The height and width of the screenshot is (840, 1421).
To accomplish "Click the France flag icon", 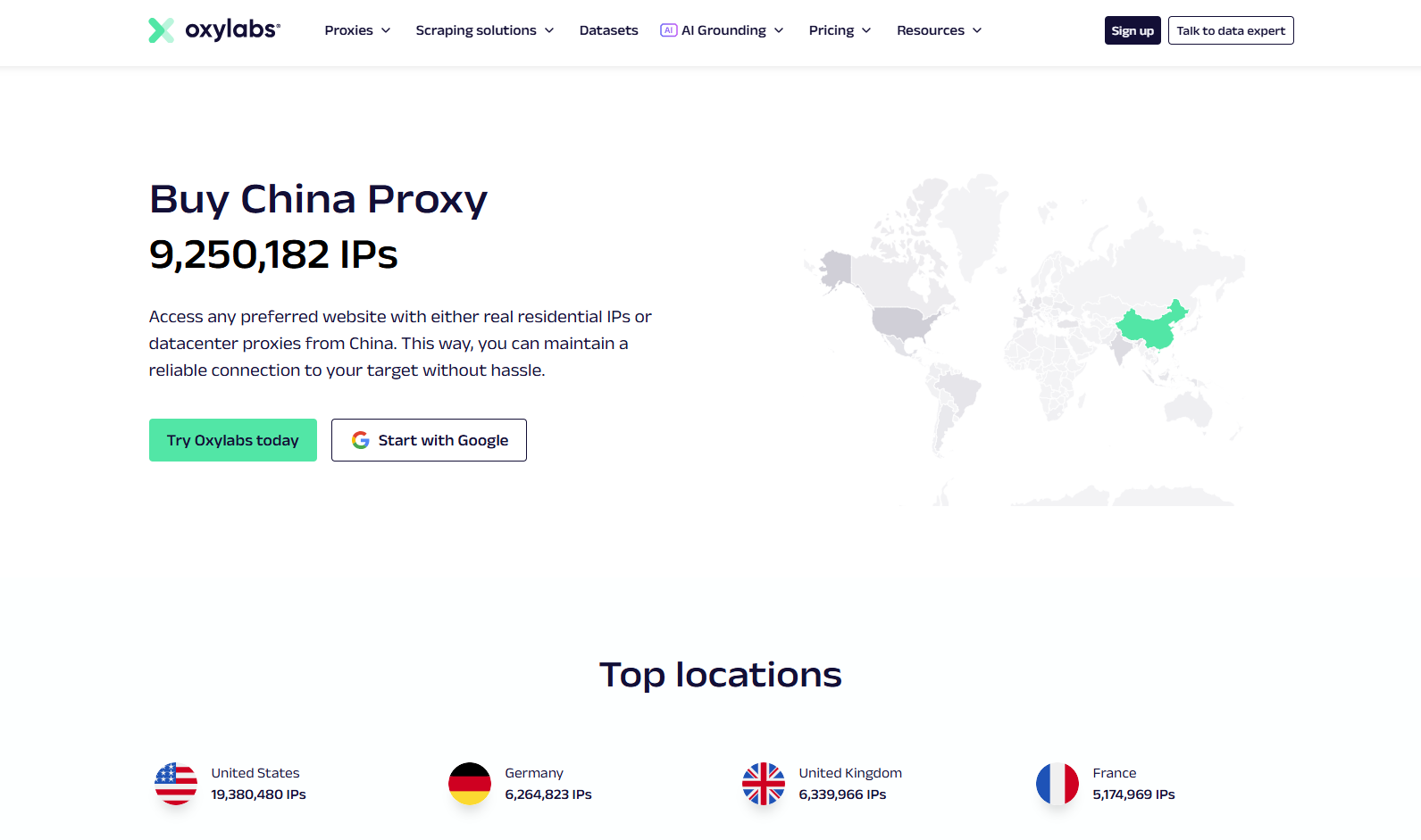I will click(1057, 784).
